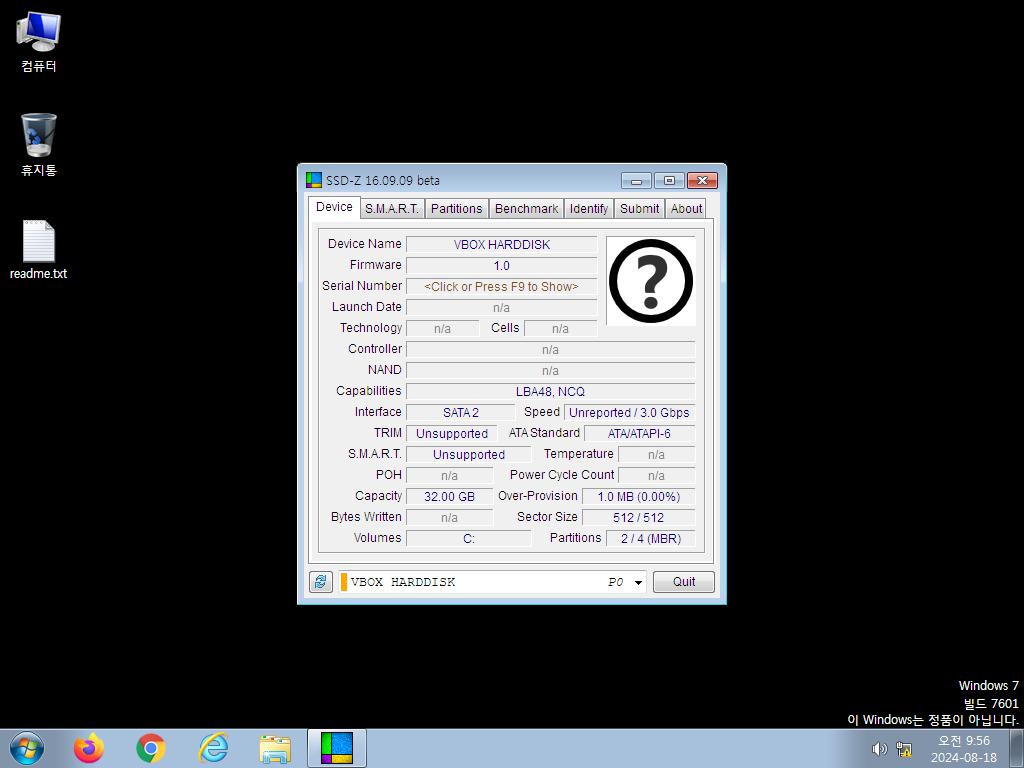Select the Recycle Bin desktop icon

click(39, 145)
